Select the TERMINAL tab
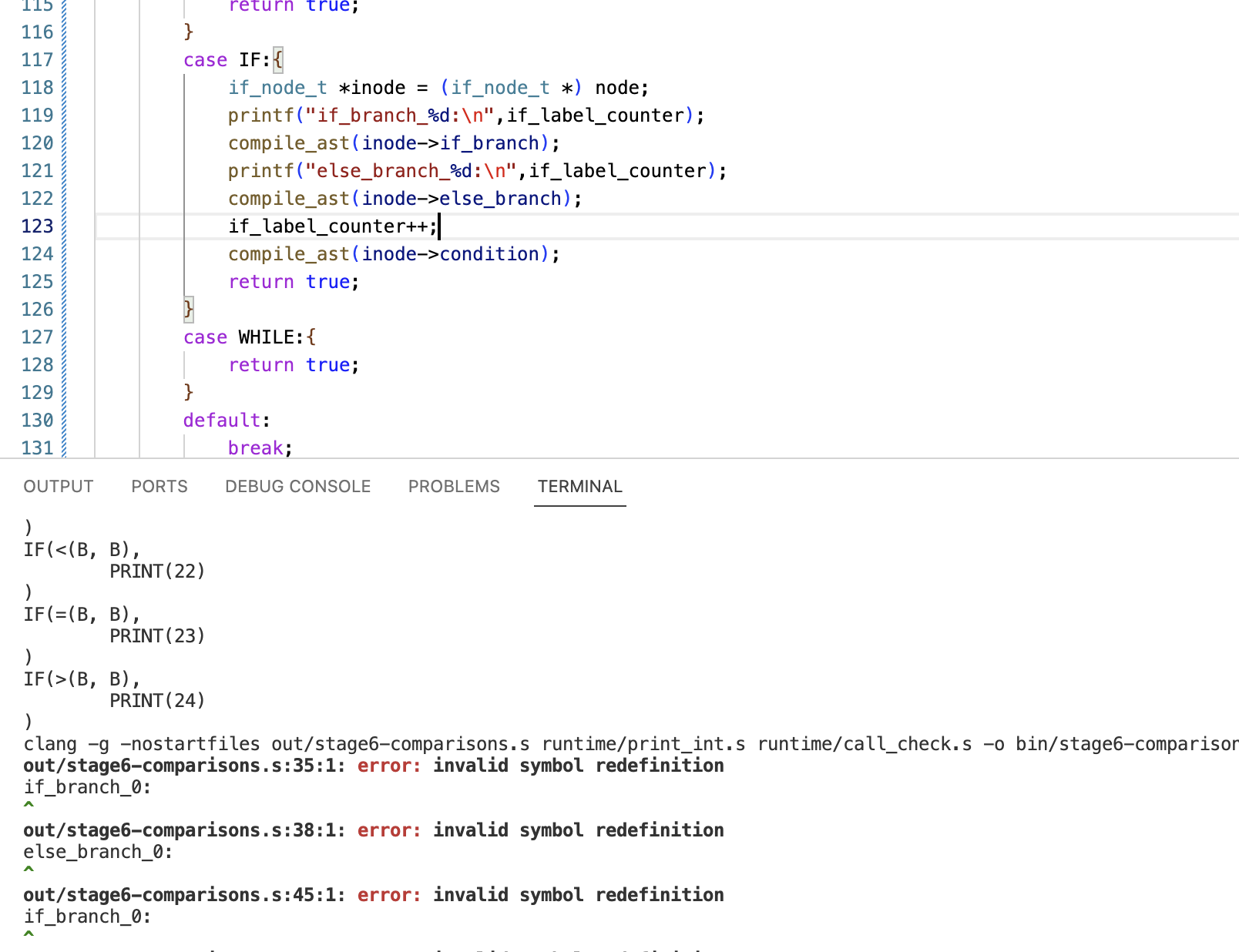 (579, 486)
